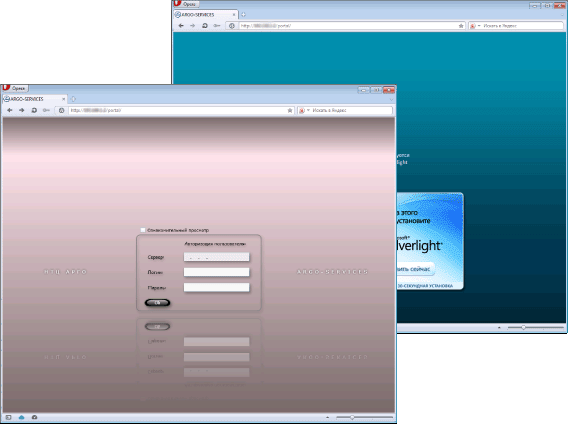Open zoom menu arrow in front status bar
The width and height of the screenshot is (568, 424).
(327, 417)
